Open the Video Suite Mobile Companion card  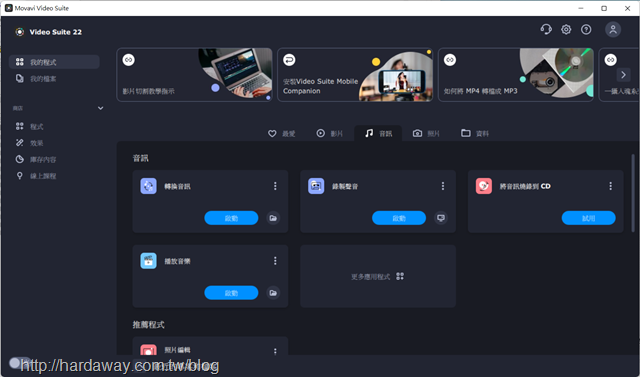355,75
